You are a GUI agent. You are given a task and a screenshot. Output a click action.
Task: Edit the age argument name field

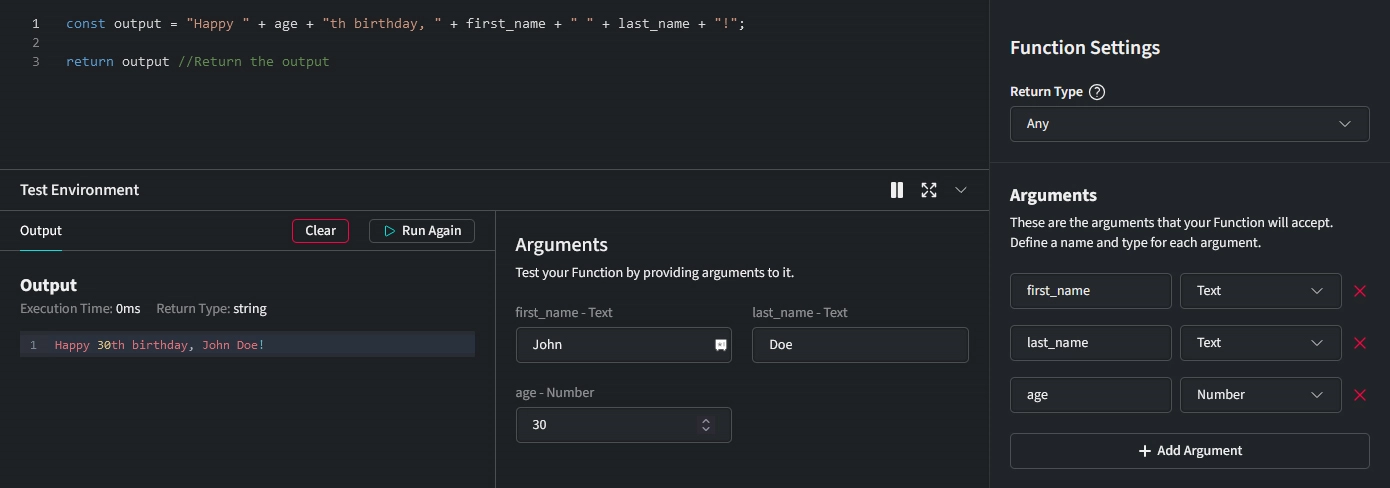point(1091,395)
